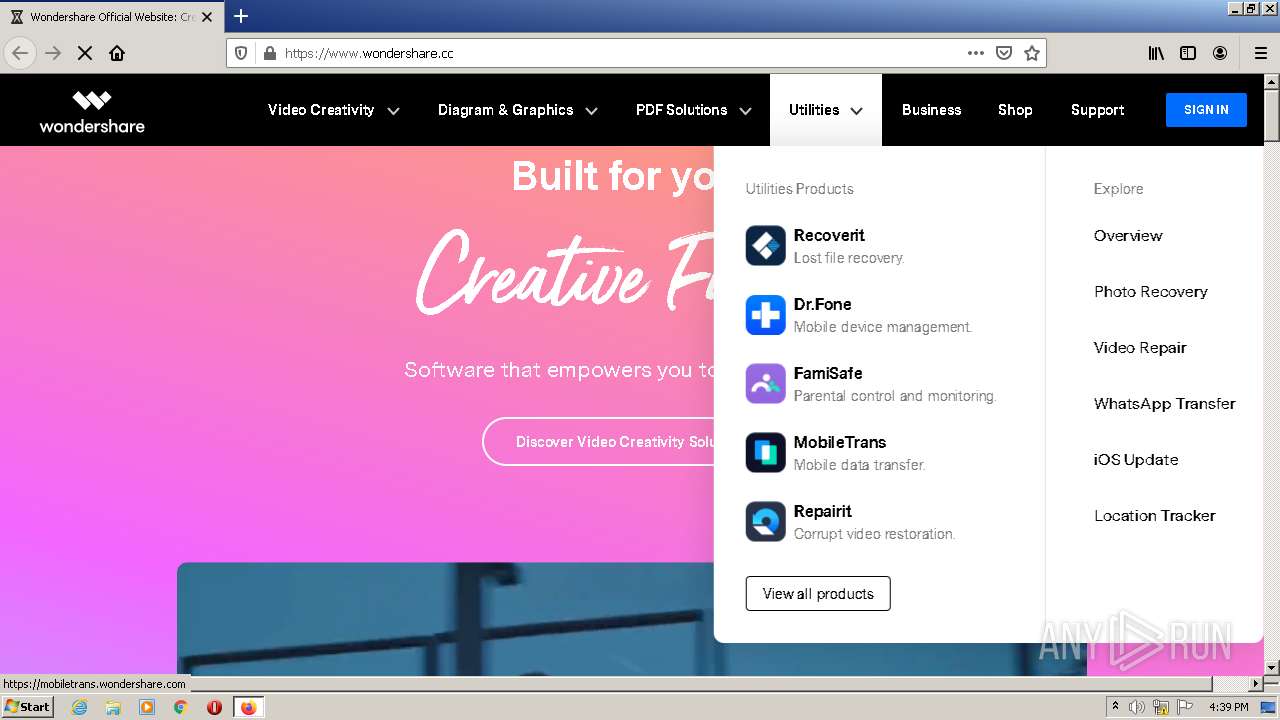This screenshot has width=1280, height=720.
Task: Bookmark this page with star
Action: 1032,53
